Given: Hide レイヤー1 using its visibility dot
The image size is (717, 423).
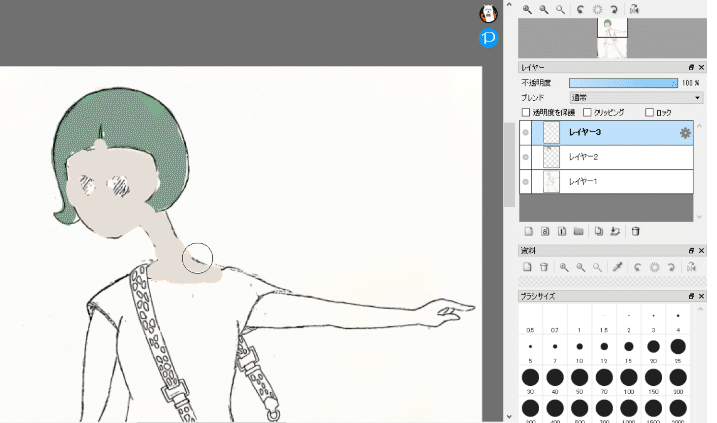Looking at the screenshot, I should (526, 181).
